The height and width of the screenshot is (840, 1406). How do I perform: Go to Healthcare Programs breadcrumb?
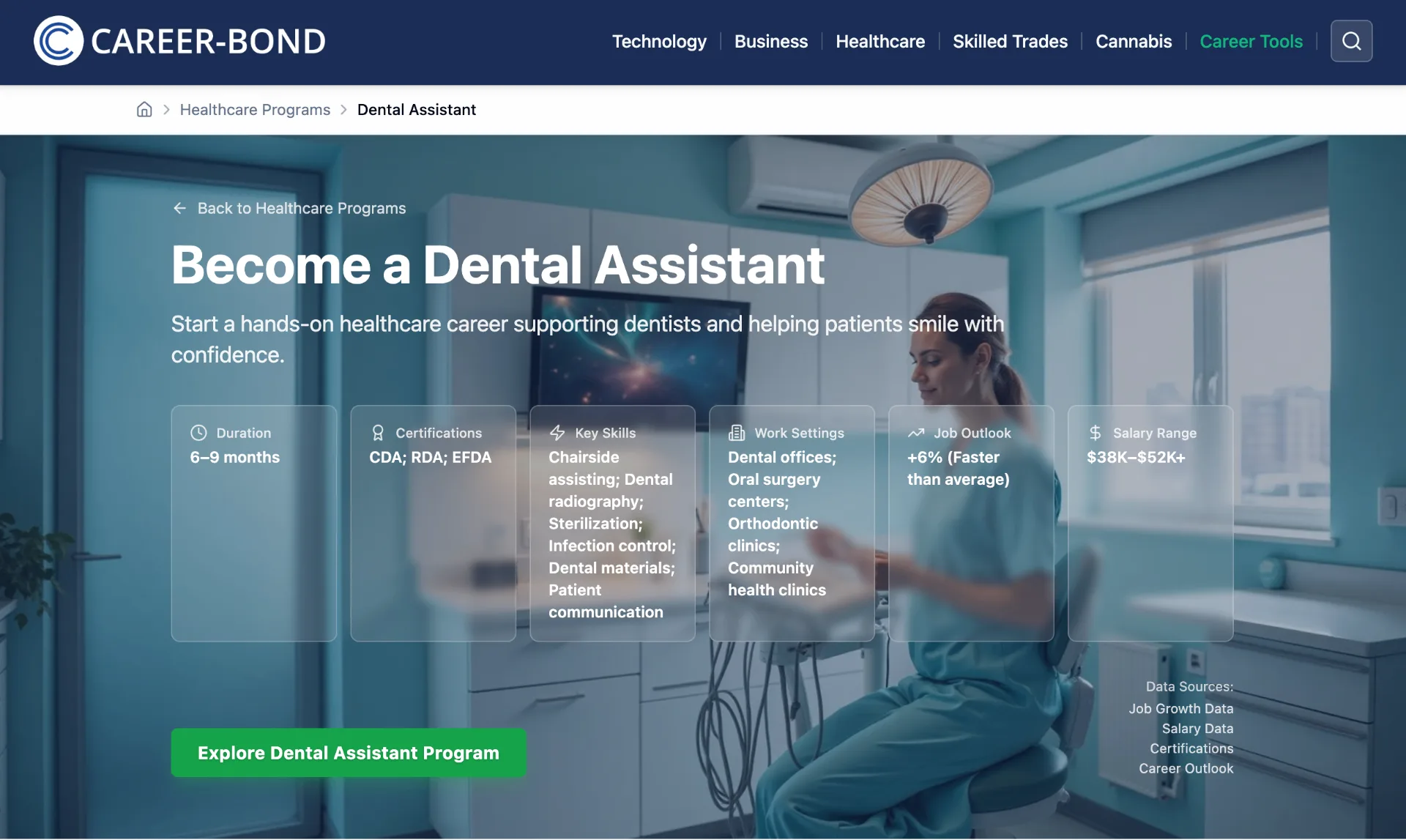click(255, 109)
